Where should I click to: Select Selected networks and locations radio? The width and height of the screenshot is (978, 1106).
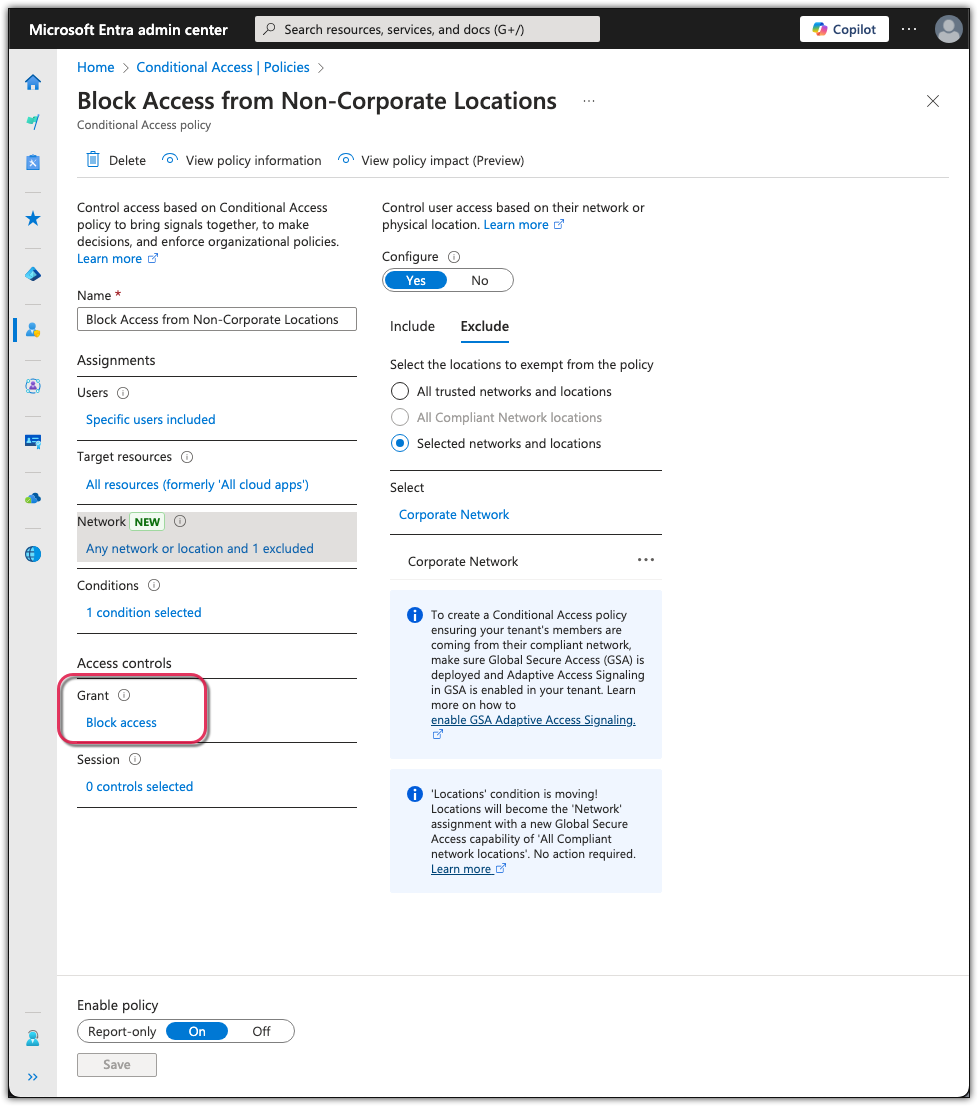click(400, 444)
